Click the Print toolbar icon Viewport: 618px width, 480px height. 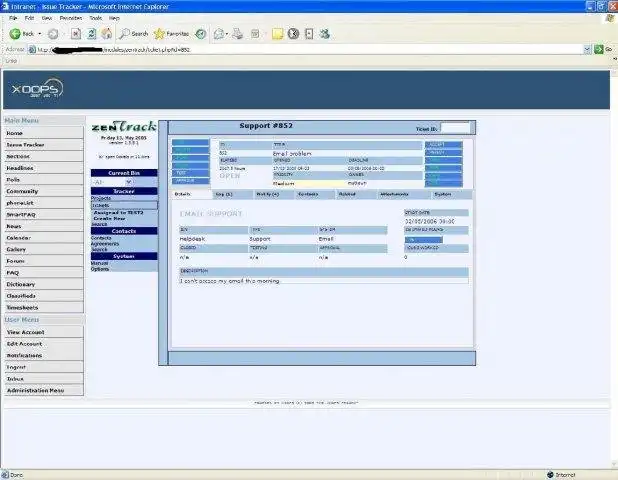pos(237,34)
